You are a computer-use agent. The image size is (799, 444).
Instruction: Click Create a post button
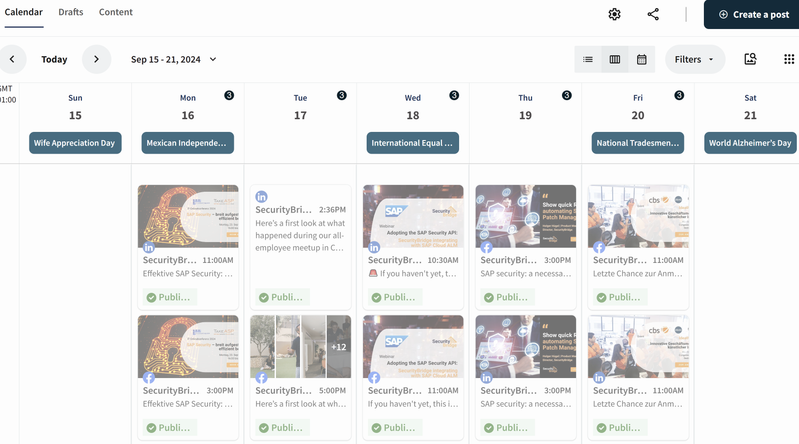click(x=753, y=14)
